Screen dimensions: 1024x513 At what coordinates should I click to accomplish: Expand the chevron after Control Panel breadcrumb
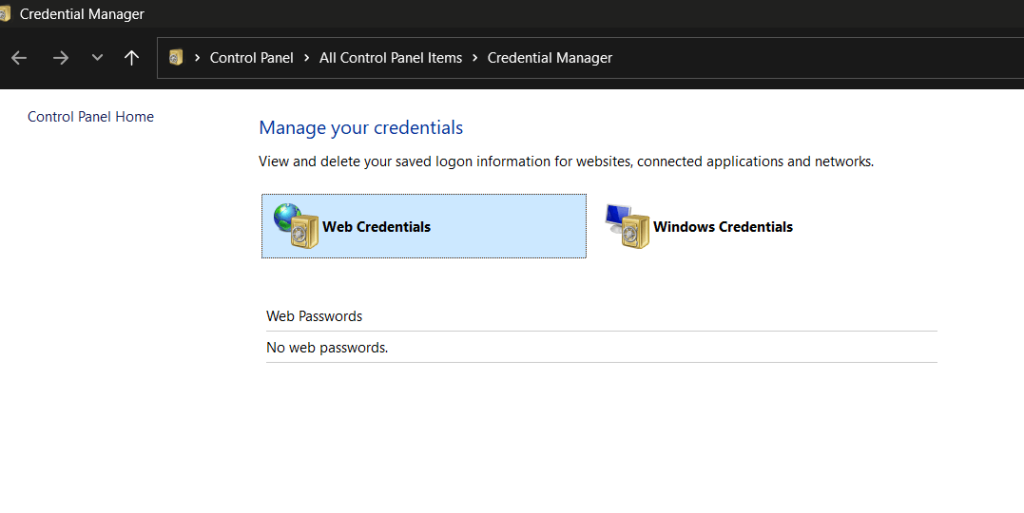[306, 58]
